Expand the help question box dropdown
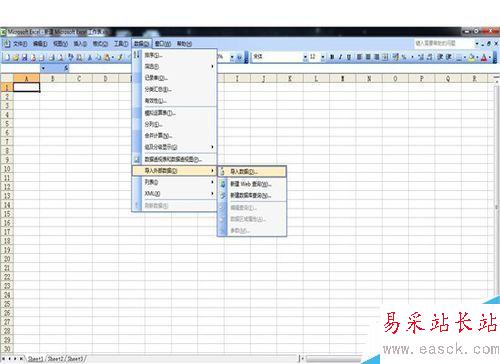The height and width of the screenshot is (364, 500). 477,43
